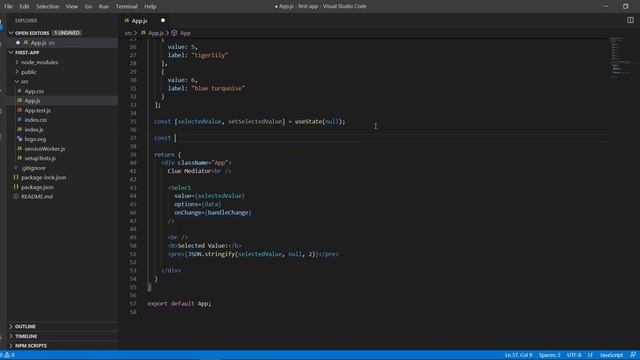The width and height of the screenshot is (640, 360).
Task: Select App.js in the src folder
Action: (32, 100)
